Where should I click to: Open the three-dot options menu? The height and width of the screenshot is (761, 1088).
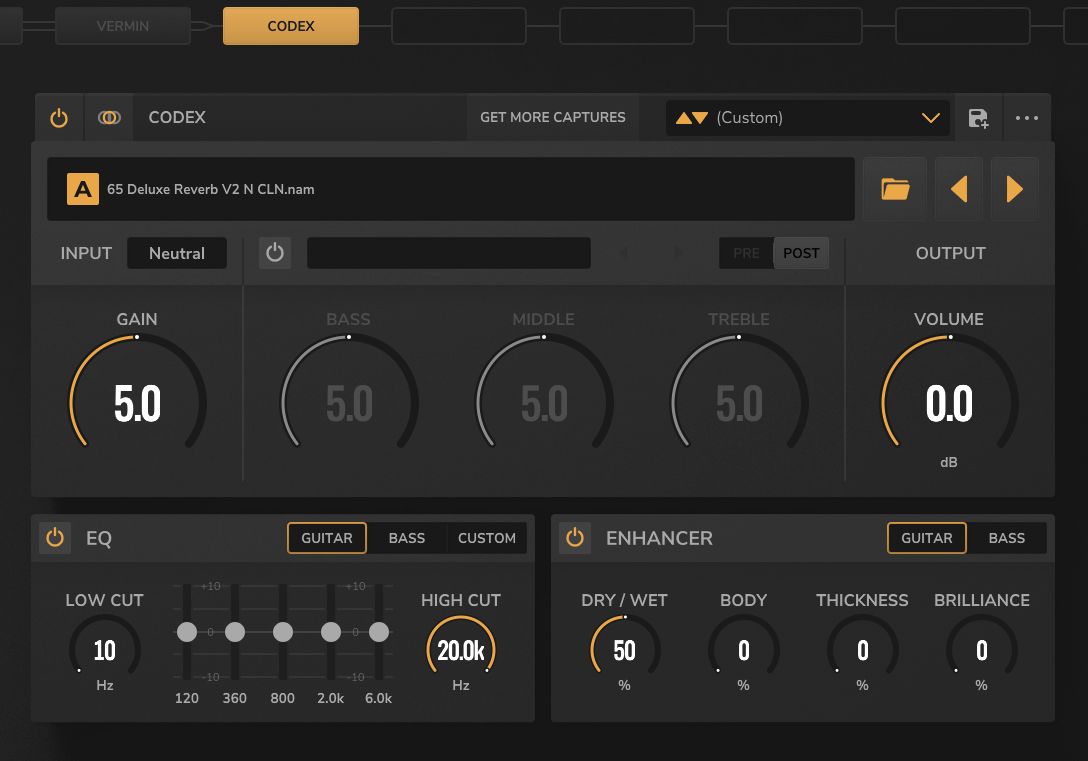tap(1027, 118)
